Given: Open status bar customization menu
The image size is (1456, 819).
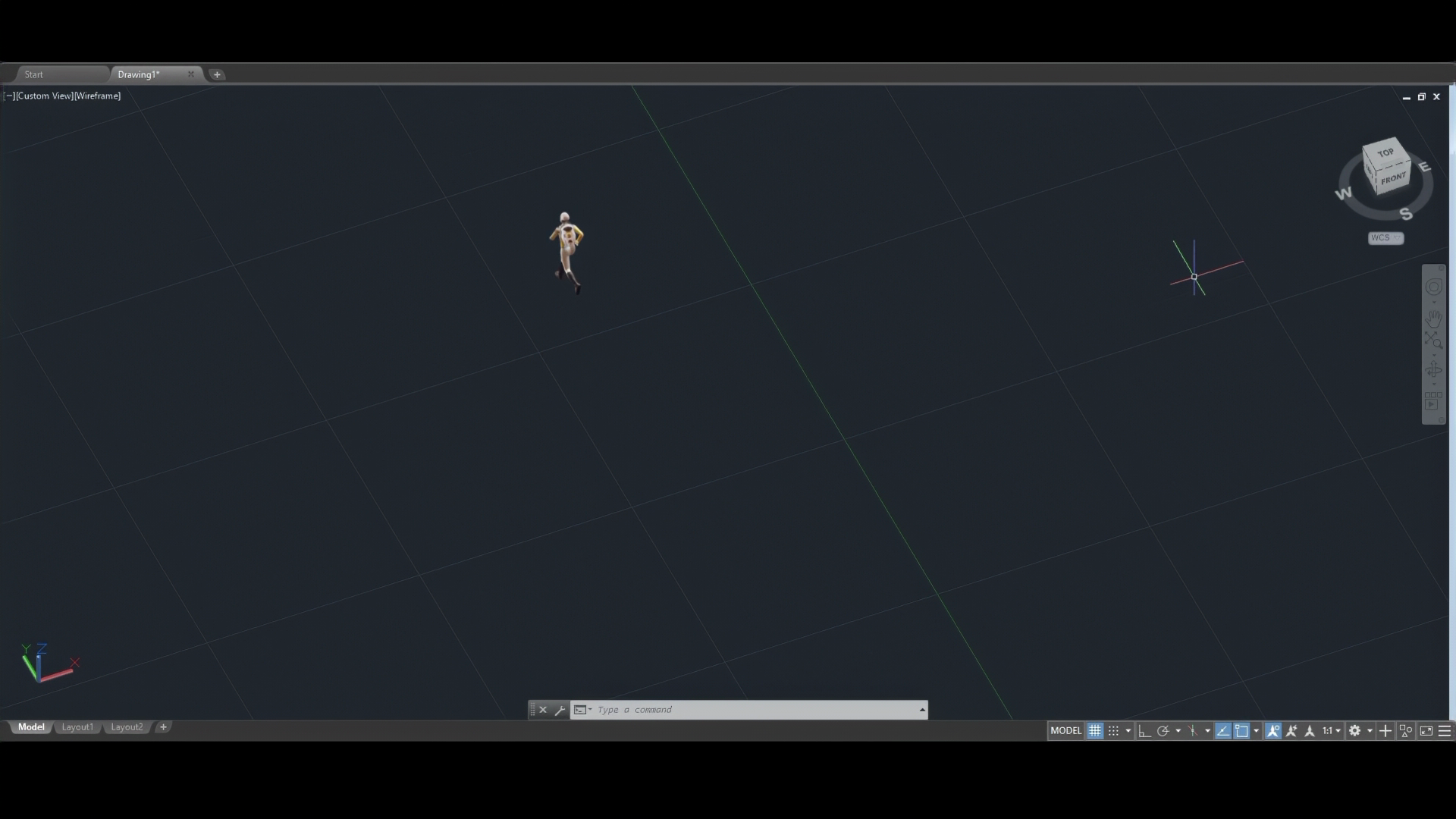Looking at the screenshot, I should pyautogui.click(x=1445, y=731).
